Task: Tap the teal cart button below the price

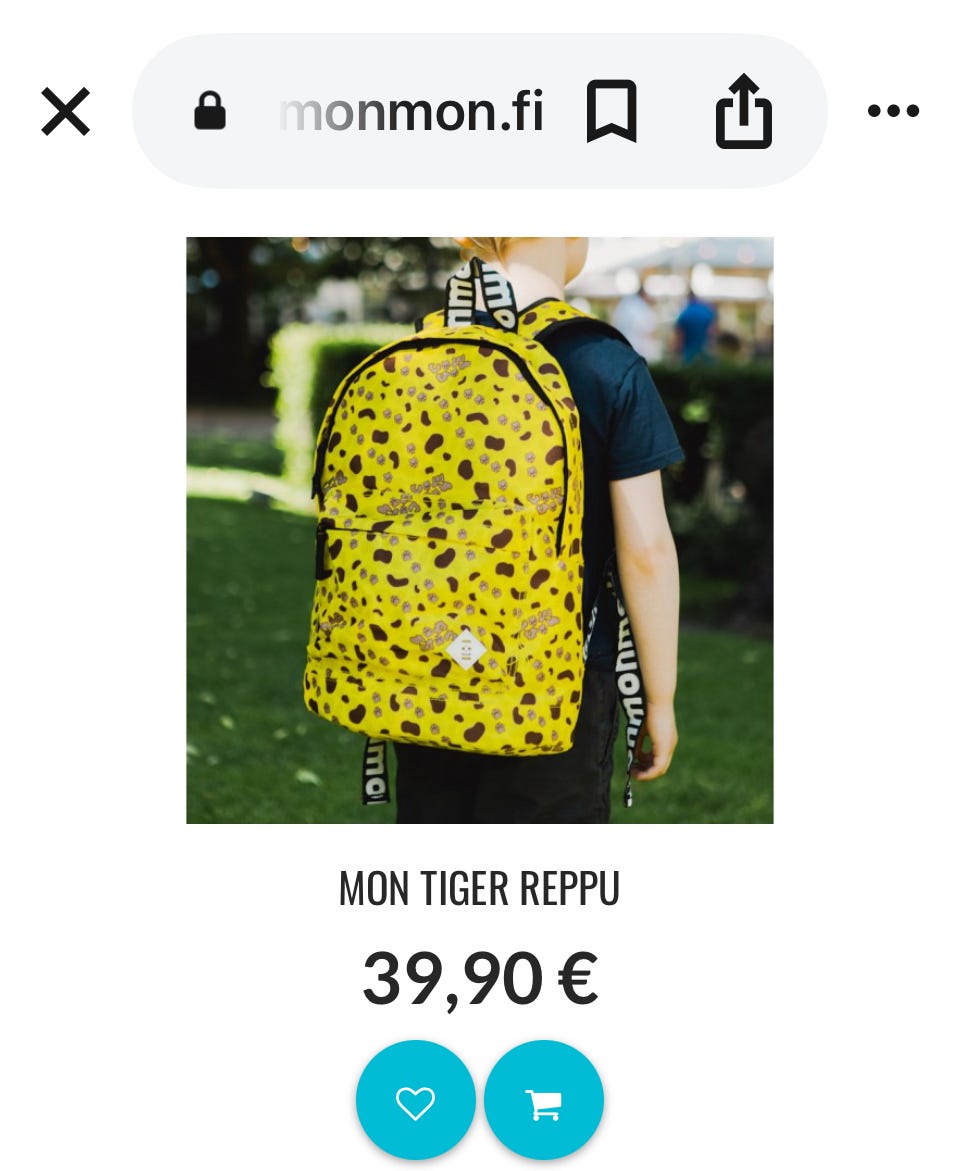Action: tap(544, 1099)
